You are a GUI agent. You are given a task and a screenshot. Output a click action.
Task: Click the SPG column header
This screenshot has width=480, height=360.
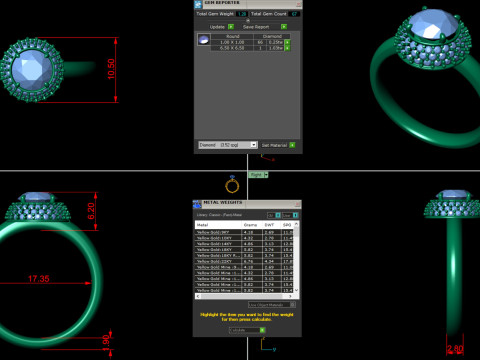coord(287,225)
